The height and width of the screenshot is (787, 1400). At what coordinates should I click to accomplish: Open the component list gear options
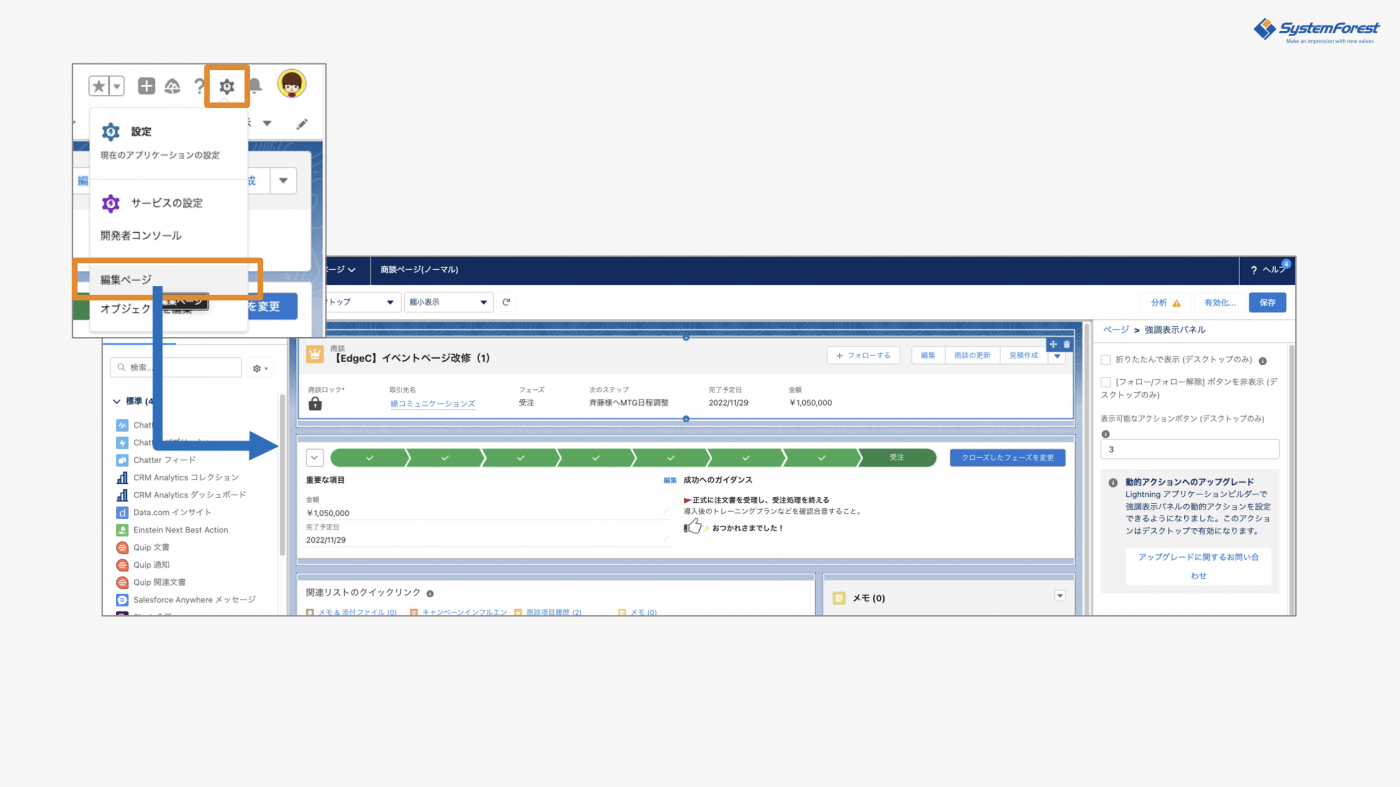(x=261, y=368)
